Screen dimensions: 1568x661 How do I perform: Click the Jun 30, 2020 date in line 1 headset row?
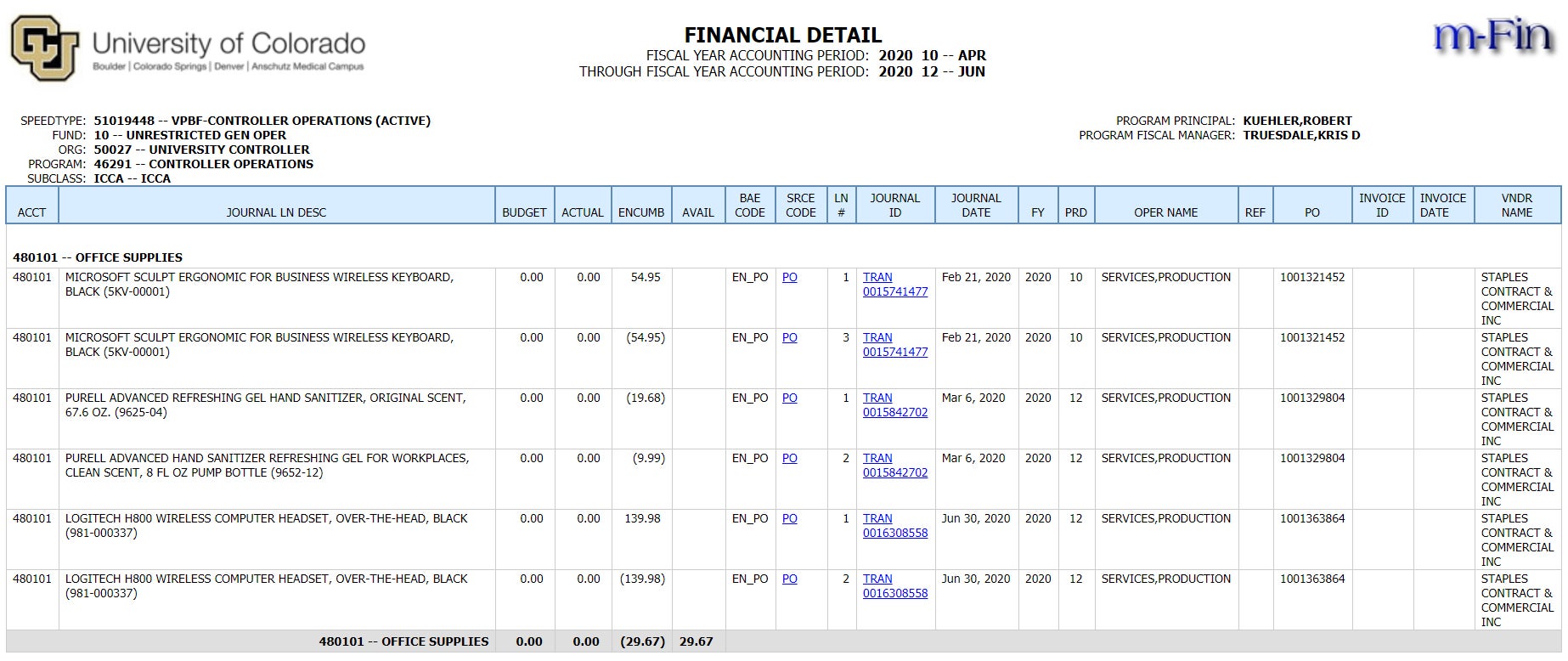tap(976, 518)
